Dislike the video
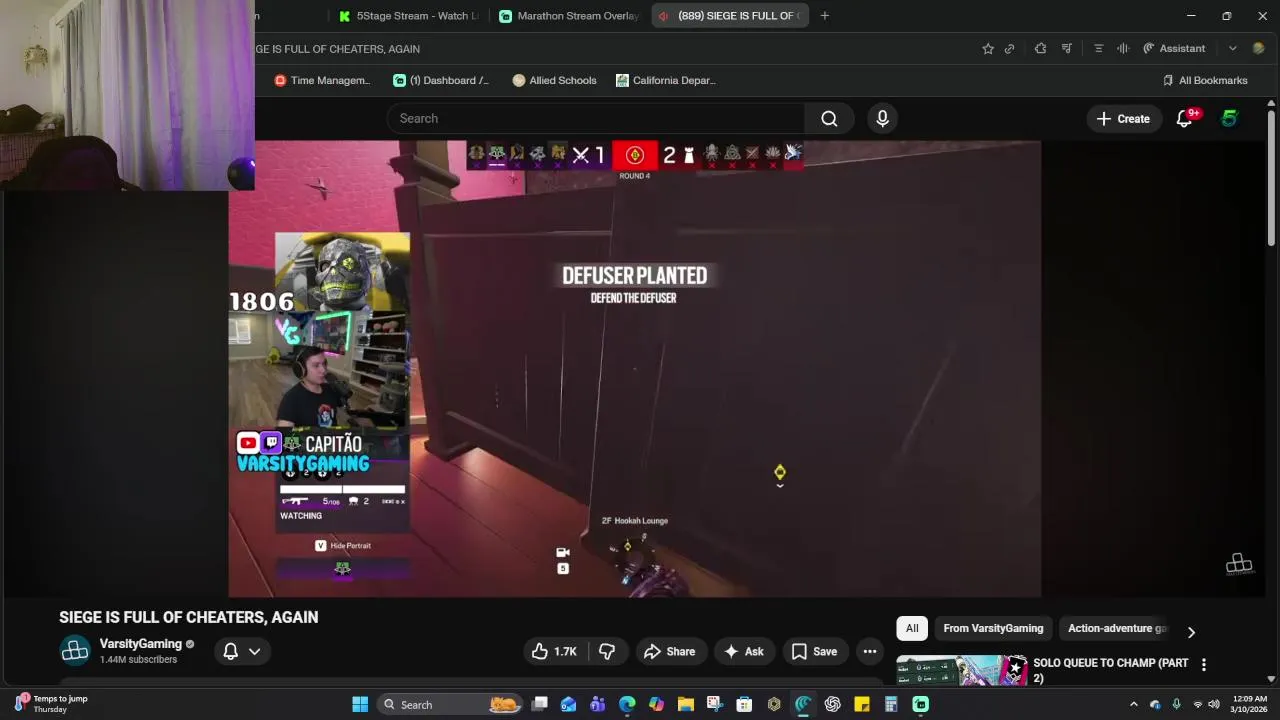The width and height of the screenshot is (1280, 720). 607,651
